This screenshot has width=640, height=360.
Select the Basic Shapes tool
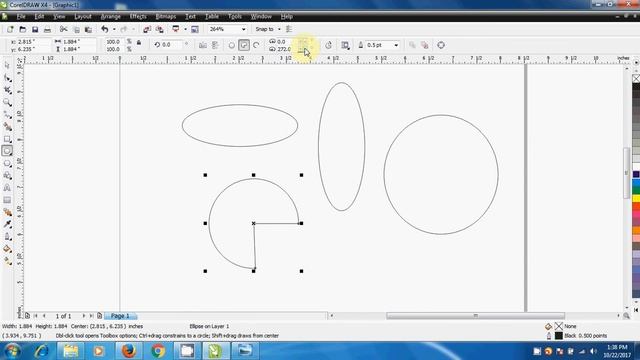tap(7, 176)
